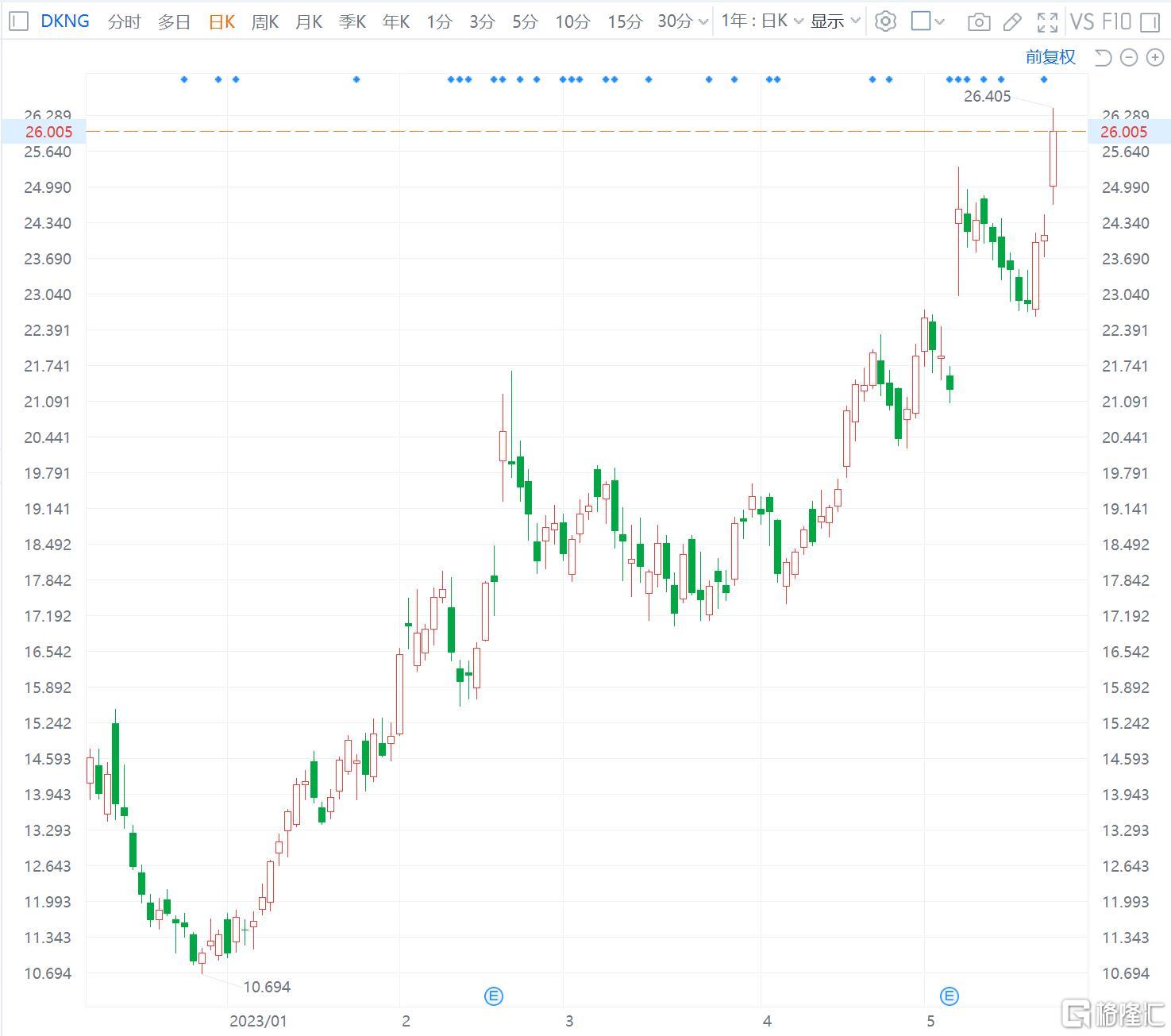Click the 2023/01 date axis label
The height and width of the screenshot is (1036, 1171).
pos(258,1021)
